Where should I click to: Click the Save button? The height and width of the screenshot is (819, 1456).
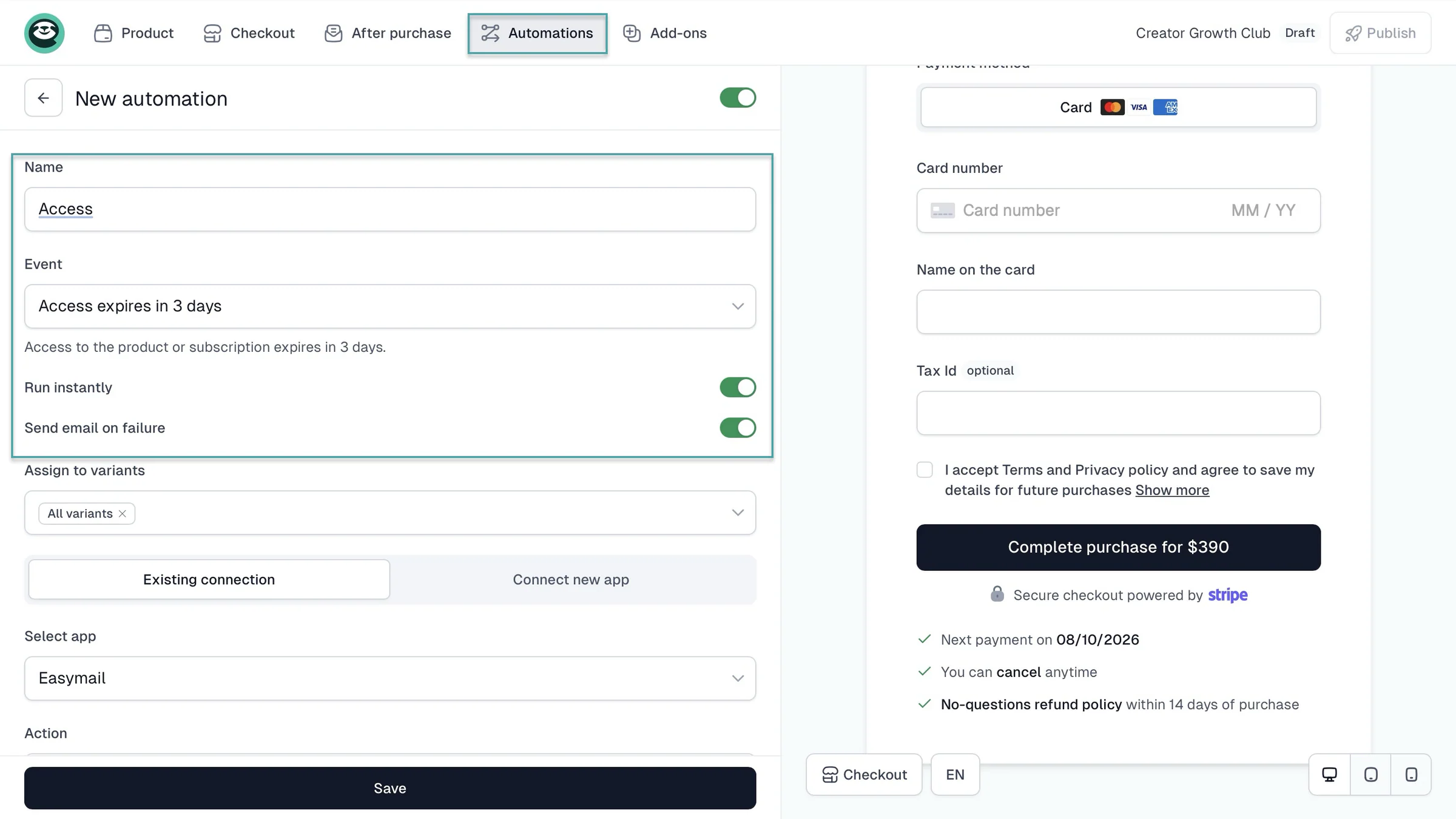390,788
